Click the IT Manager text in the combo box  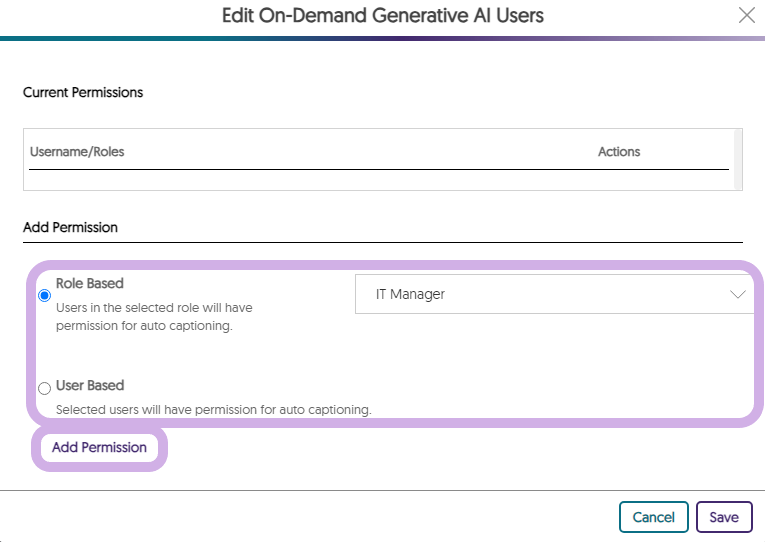click(x=410, y=294)
